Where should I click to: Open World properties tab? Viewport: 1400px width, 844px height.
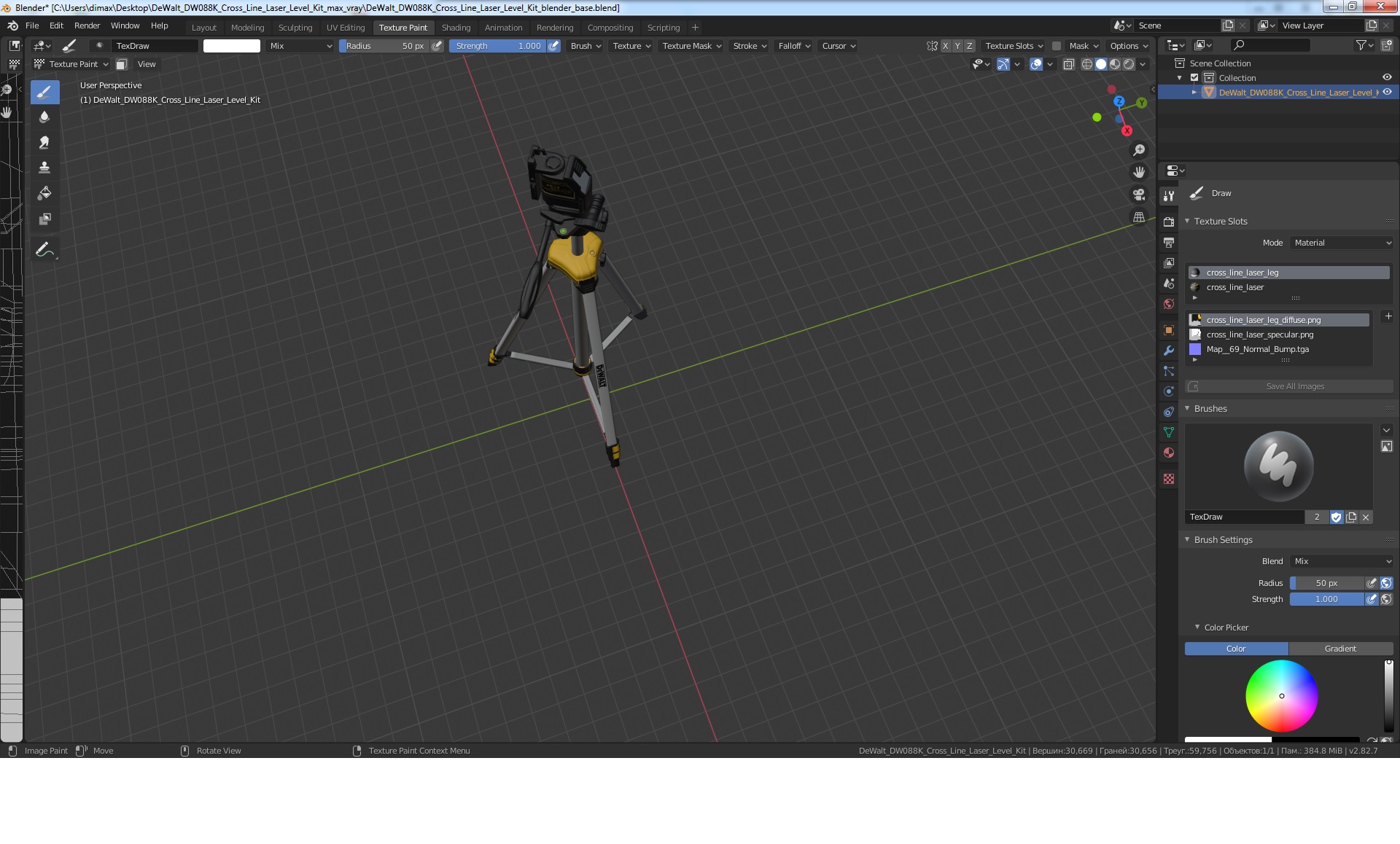point(1169,304)
